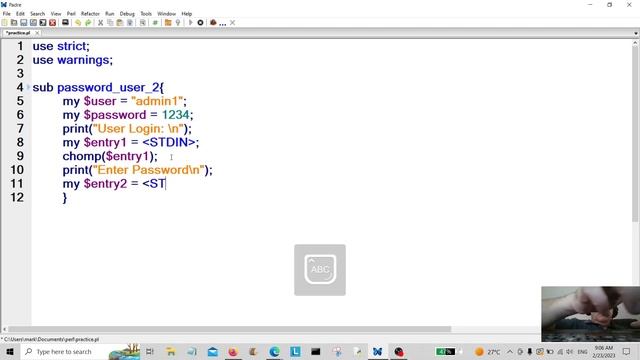The width and height of the screenshot is (640, 360).
Task: Click on 'password_user_2' subroutine name
Action: click(108, 87)
